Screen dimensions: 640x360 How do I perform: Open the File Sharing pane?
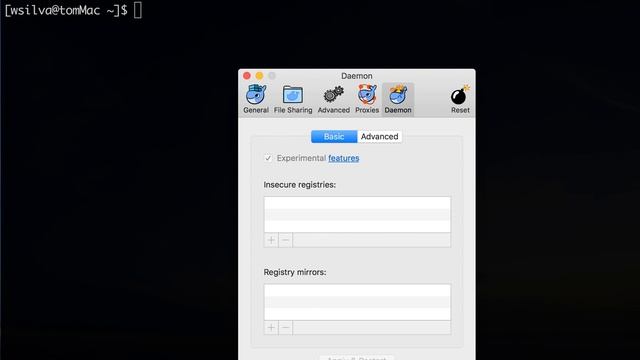click(x=293, y=99)
